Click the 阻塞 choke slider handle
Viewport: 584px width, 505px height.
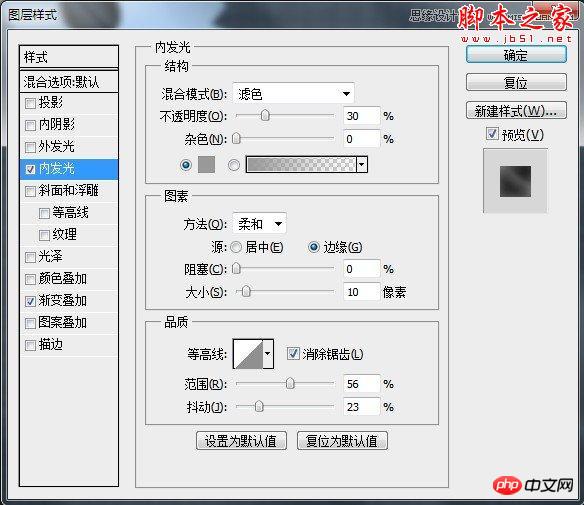pos(236,268)
